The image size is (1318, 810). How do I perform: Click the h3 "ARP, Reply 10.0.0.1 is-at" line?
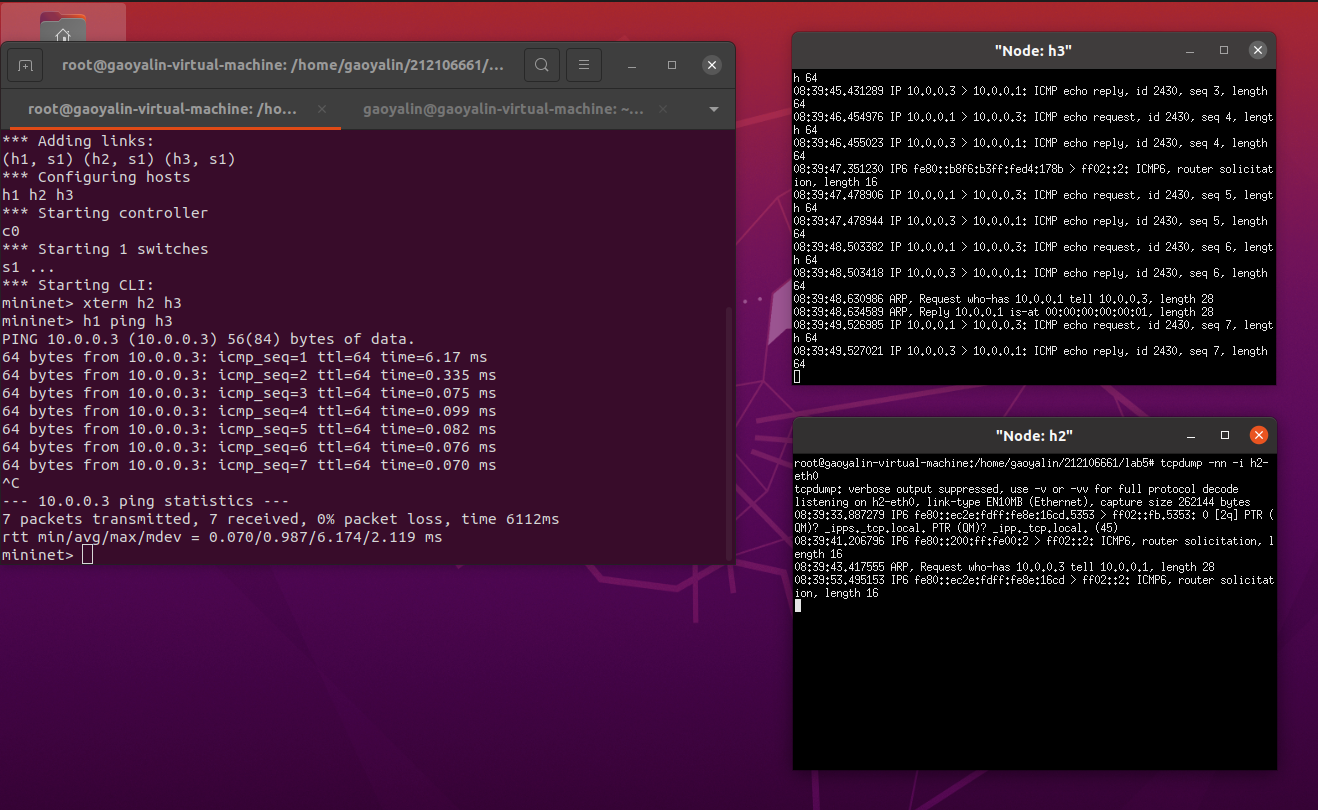pyautogui.click(x=1004, y=312)
